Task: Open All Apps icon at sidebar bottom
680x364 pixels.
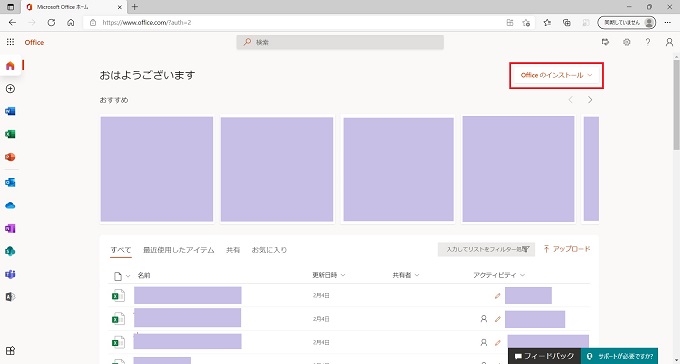Action: pos(10,351)
